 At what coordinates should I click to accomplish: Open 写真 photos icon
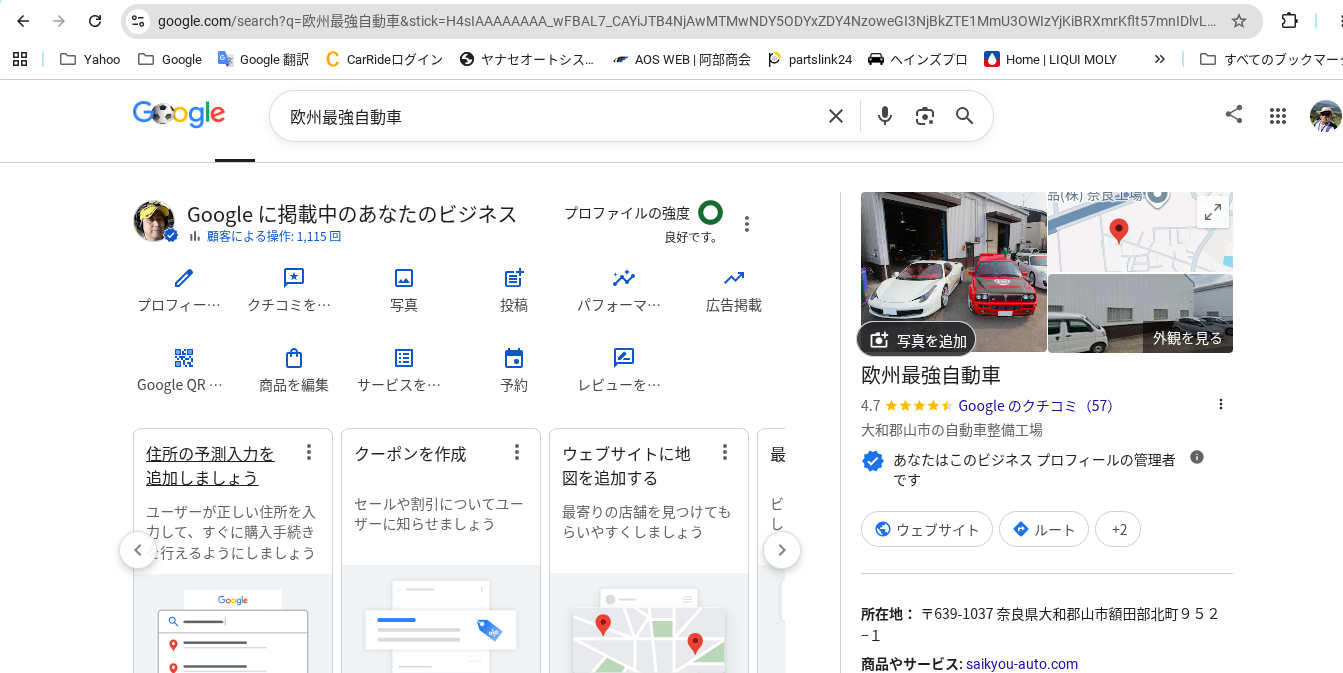pyautogui.click(x=404, y=278)
